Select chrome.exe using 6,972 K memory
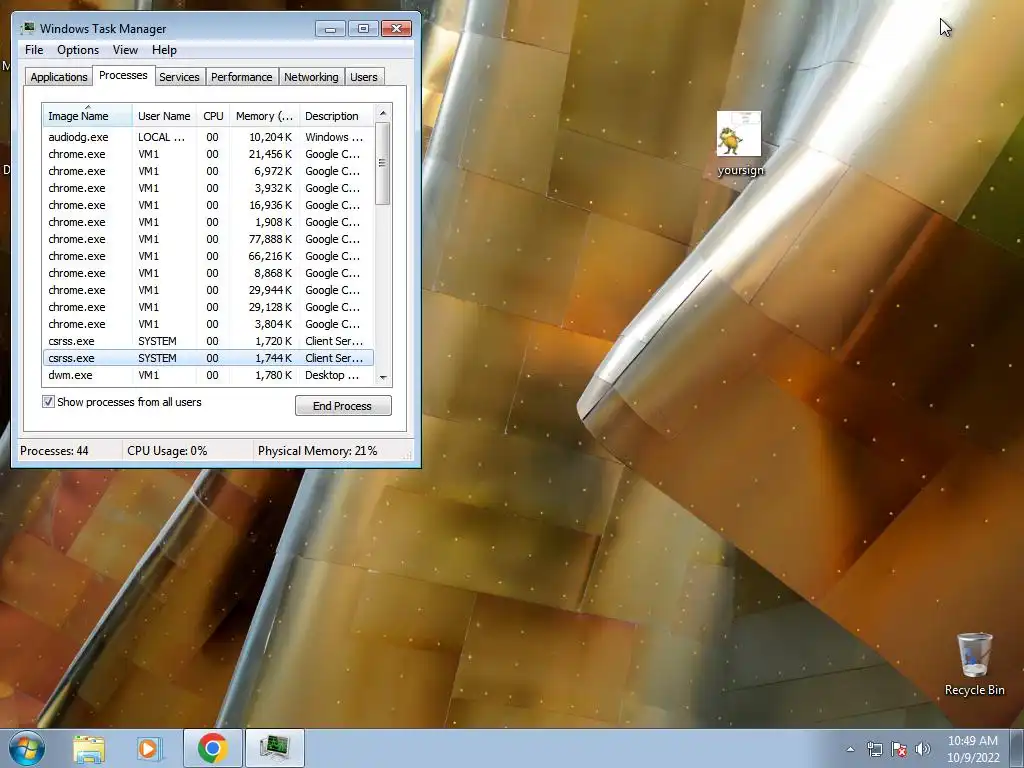 (208, 171)
